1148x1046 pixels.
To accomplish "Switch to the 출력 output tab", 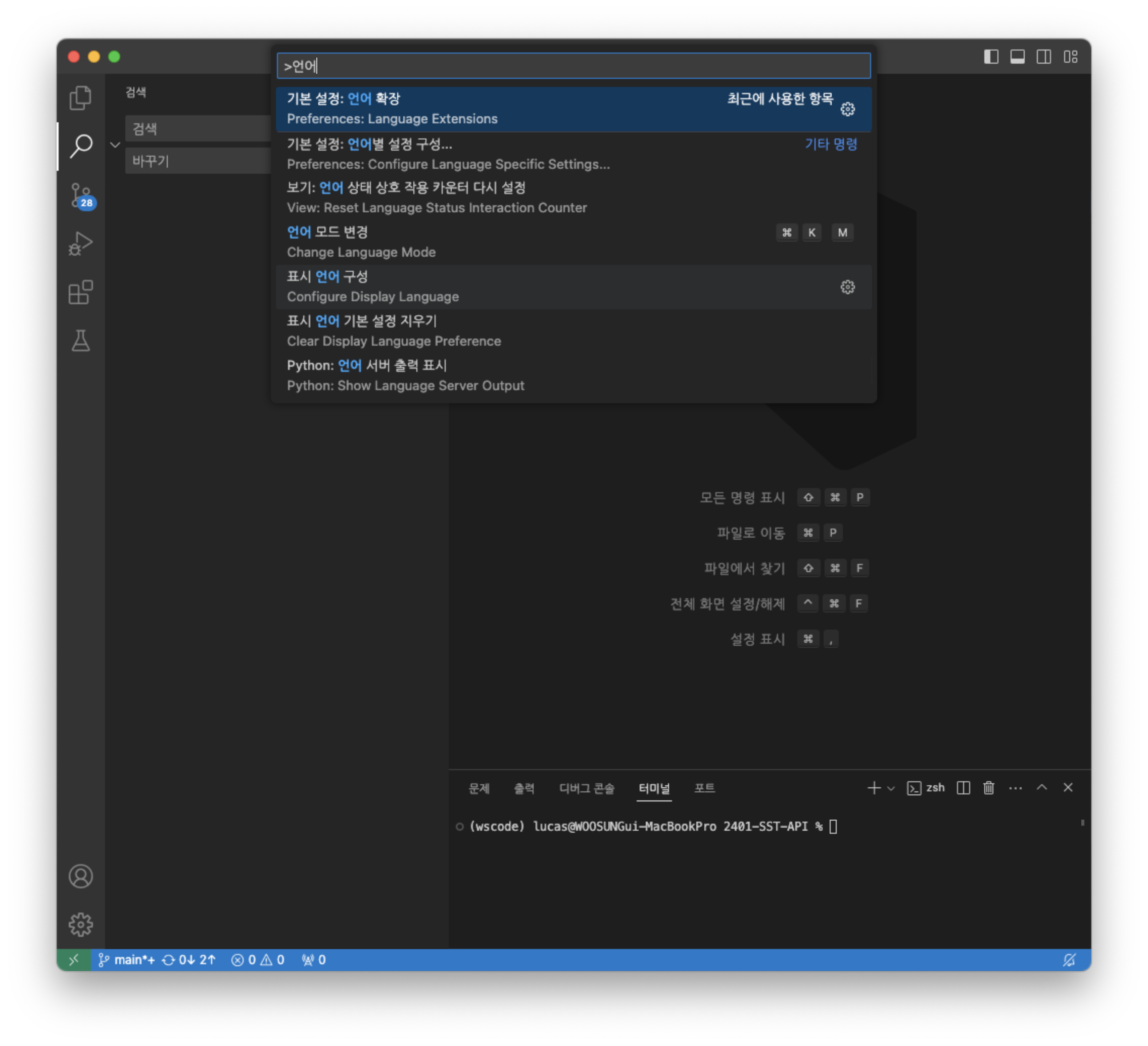I will (x=524, y=788).
